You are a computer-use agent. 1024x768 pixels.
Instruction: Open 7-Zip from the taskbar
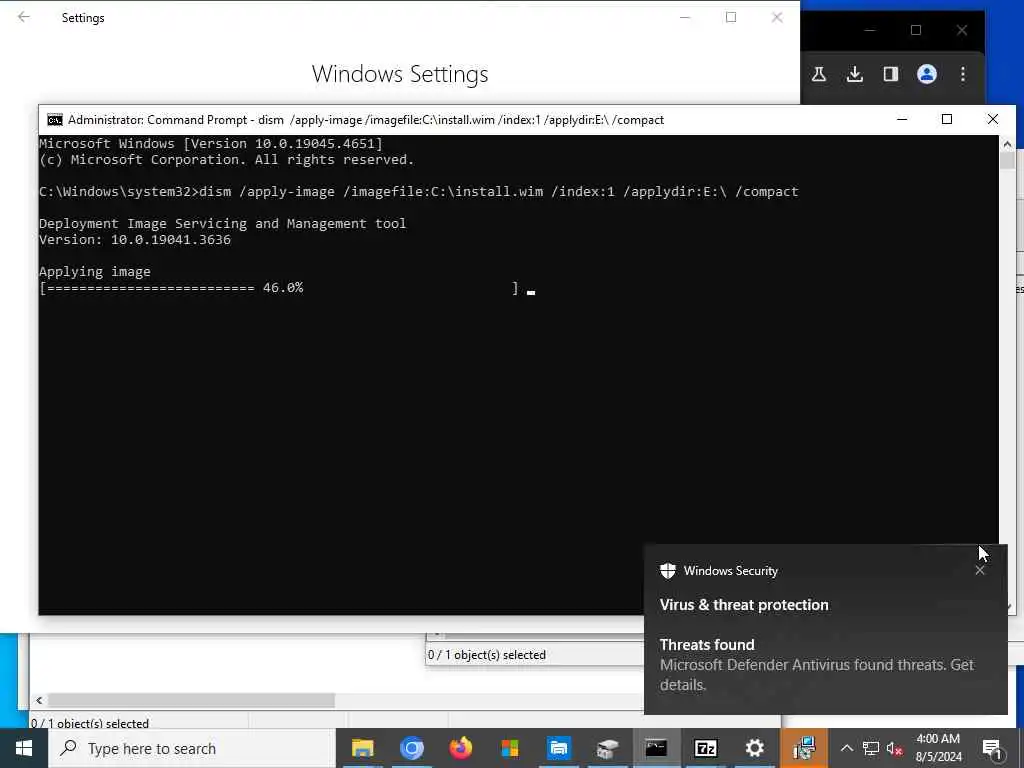[705, 748]
